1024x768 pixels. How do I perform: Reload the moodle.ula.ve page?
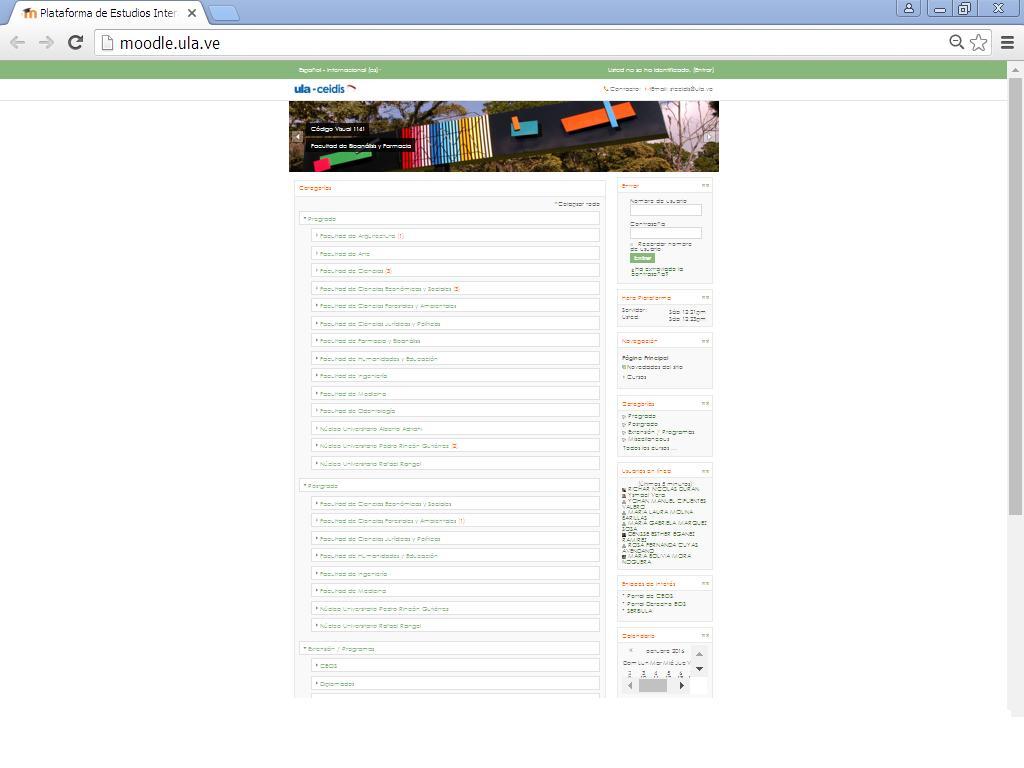76,43
